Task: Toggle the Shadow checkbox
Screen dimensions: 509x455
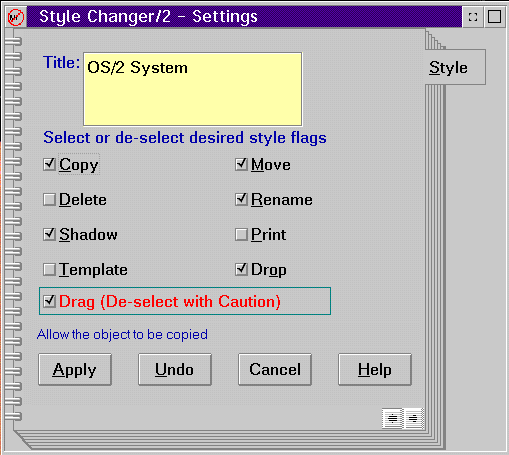Action: click(x=49, y=235)
